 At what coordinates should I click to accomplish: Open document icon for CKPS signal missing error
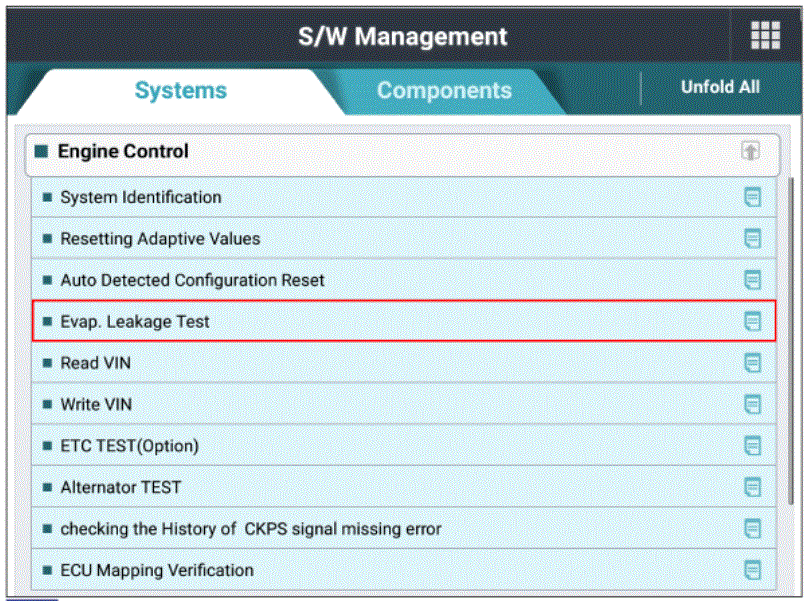[x=752, y=529]
